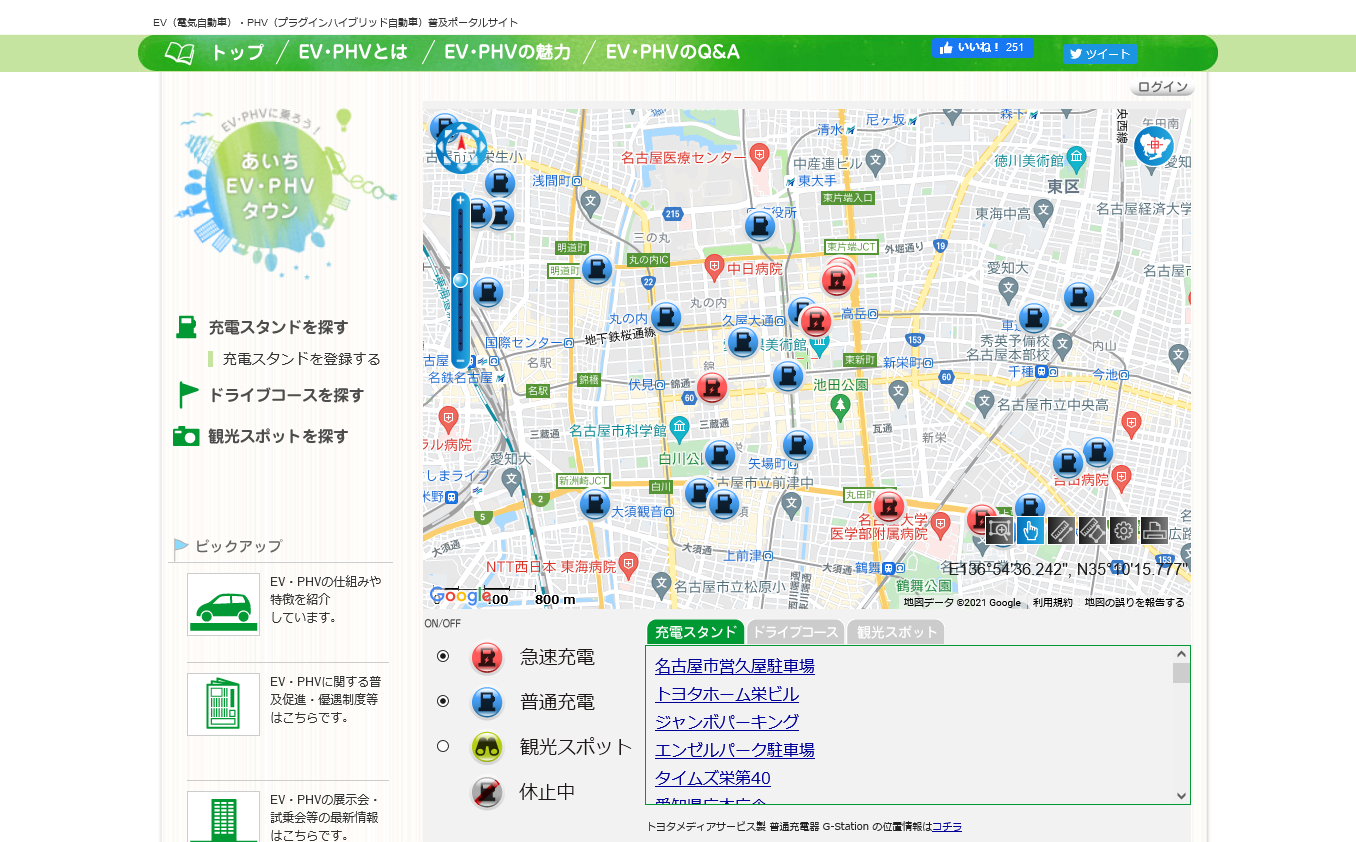1356x842 pixels.
Task: Open map settings gear icon
Action: (x=1124, y=531)
